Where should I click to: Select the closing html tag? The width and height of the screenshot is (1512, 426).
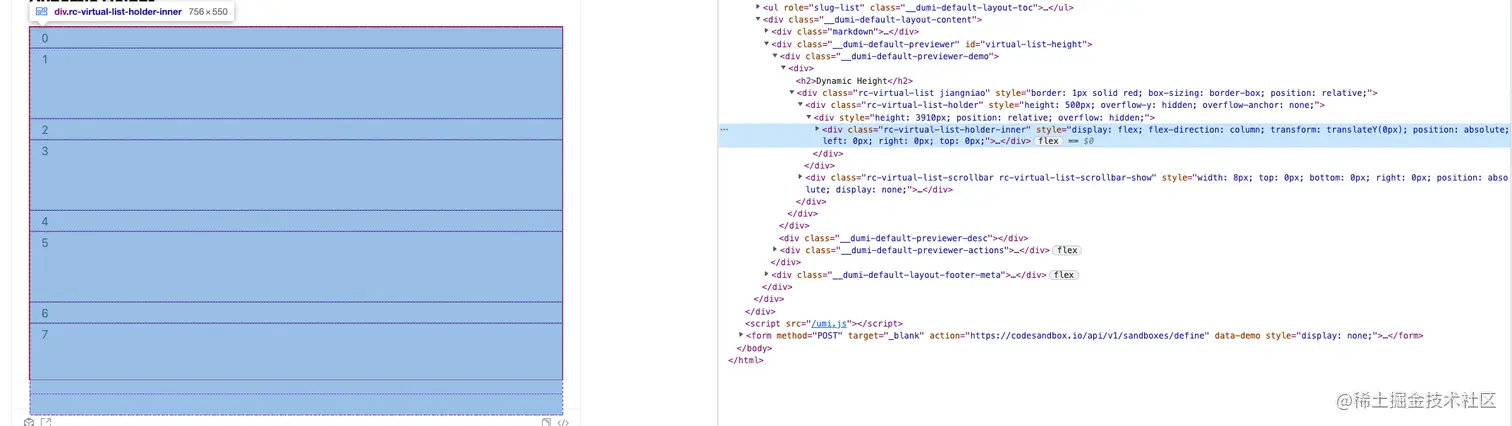[x=748, y=360]
